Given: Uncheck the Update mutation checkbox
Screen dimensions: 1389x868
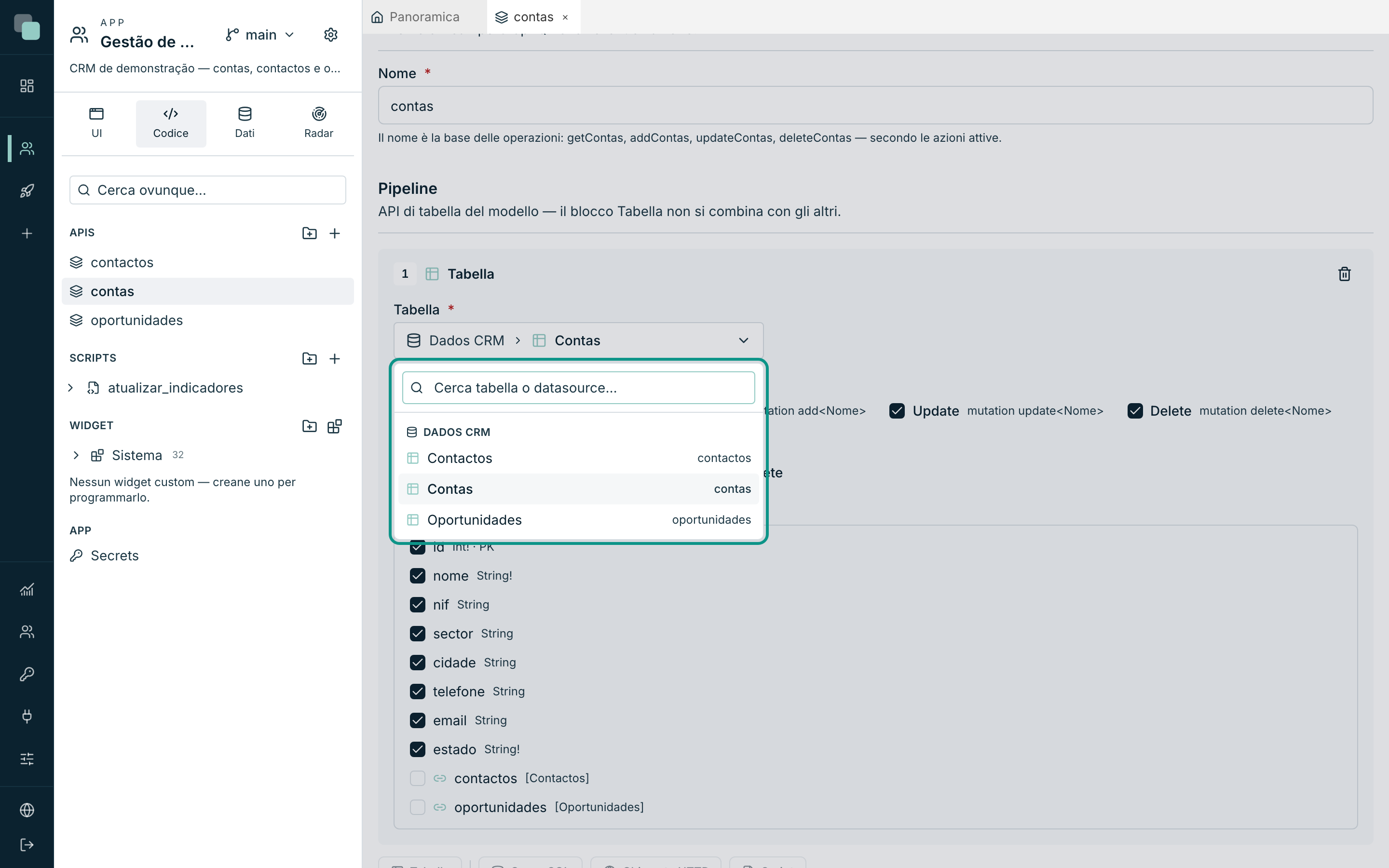Looking at the screenshot, I should [897, 410].
